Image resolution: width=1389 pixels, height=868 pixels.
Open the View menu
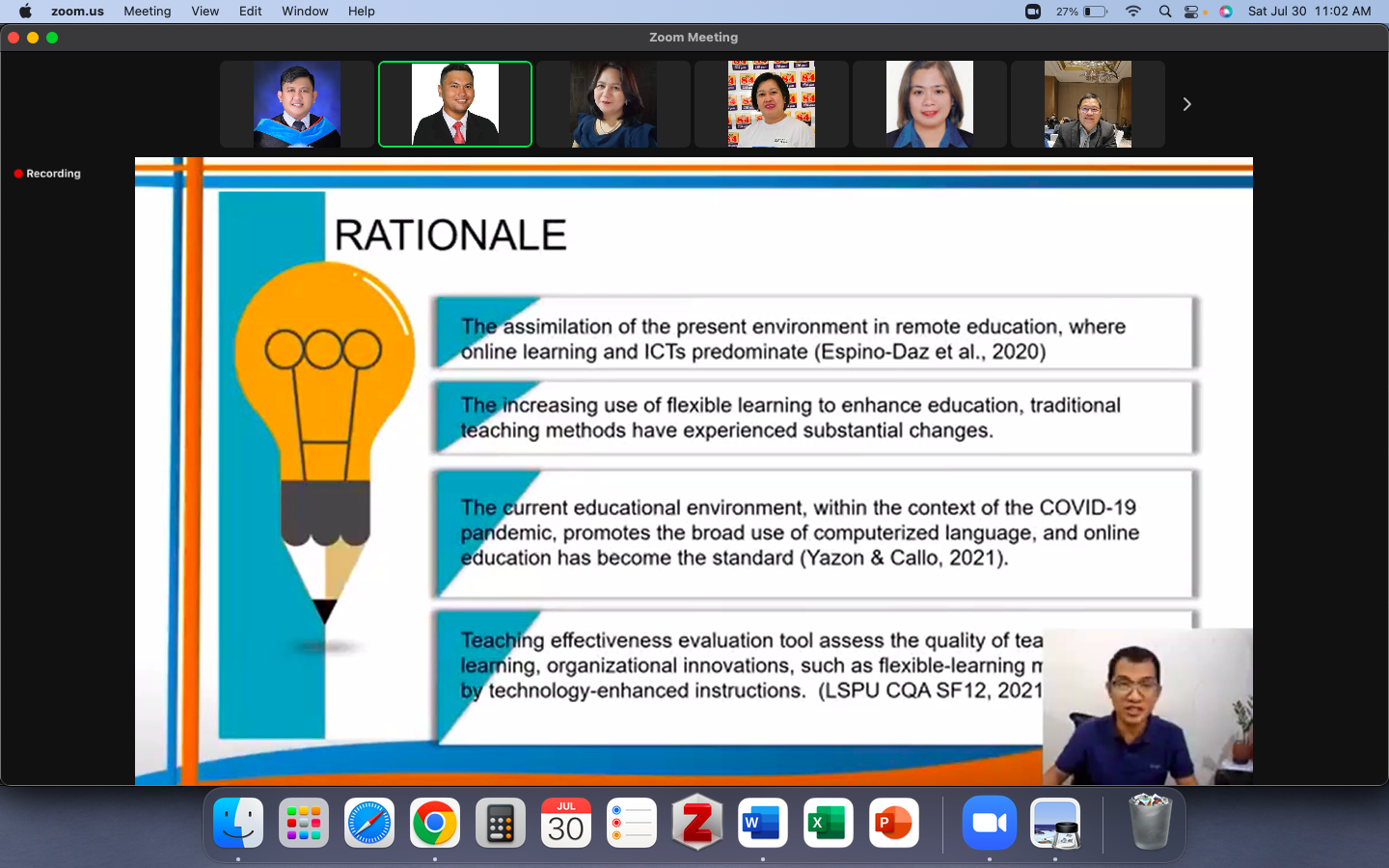[204, 12]
